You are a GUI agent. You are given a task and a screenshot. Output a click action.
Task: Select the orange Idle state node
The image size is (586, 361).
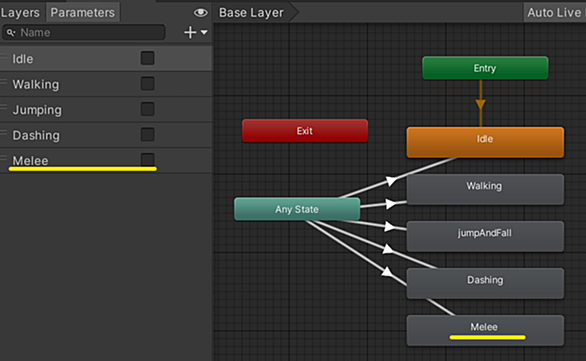485,142
